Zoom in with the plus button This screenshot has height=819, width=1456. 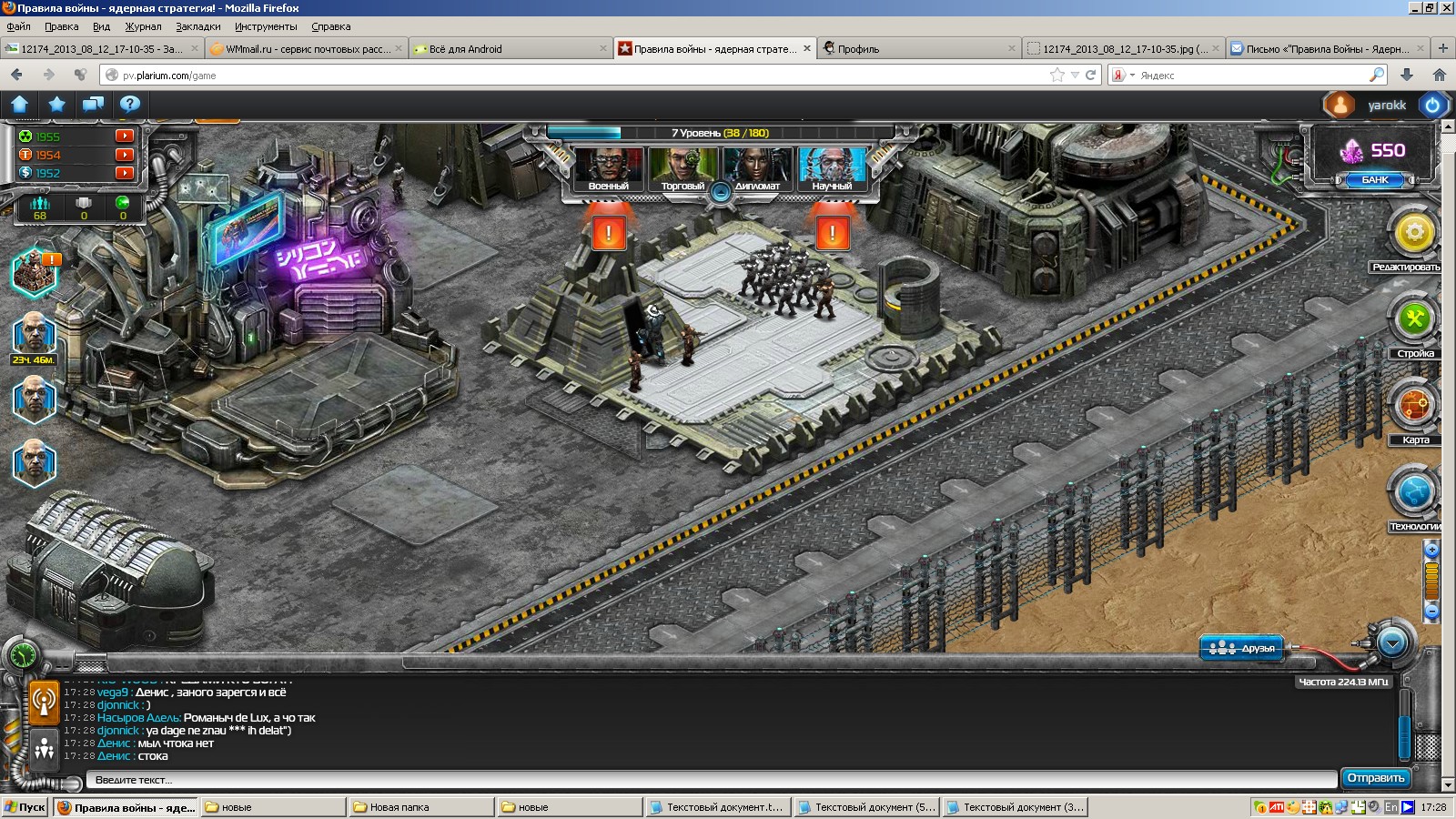click(x=1431, y=550)
